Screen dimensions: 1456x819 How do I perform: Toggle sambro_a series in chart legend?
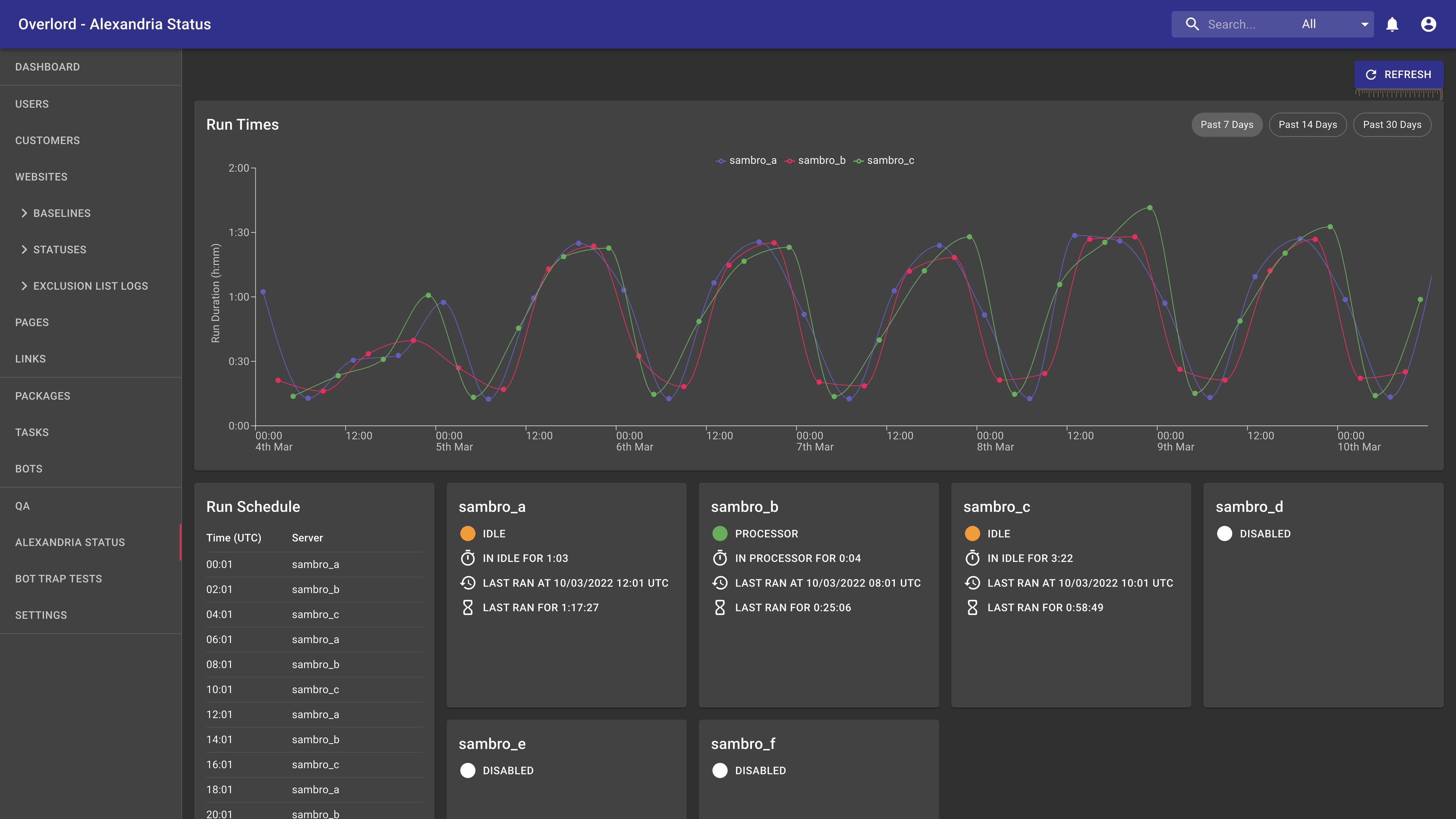[x=746, y=160]
